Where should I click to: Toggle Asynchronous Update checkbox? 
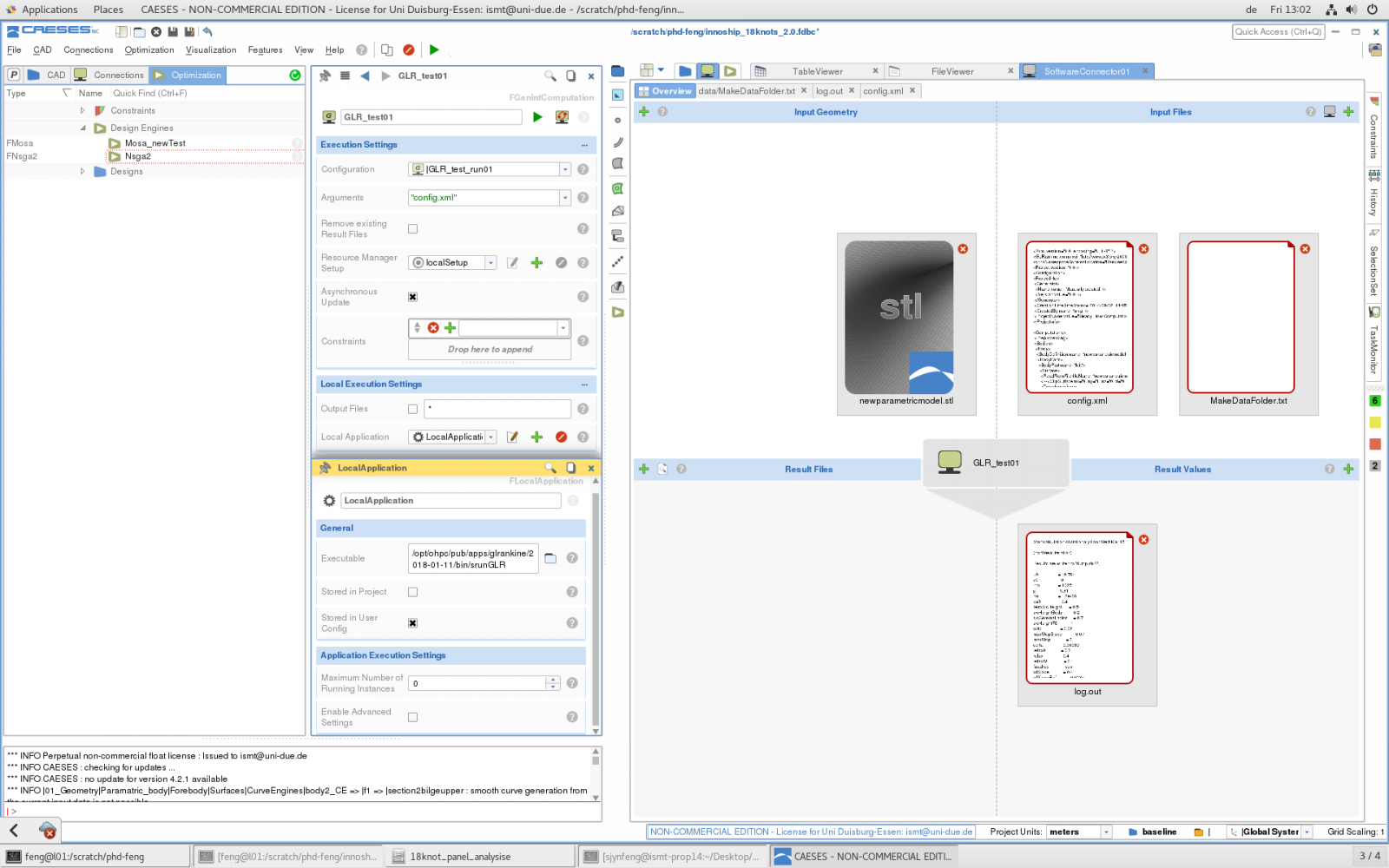(413, 297)
